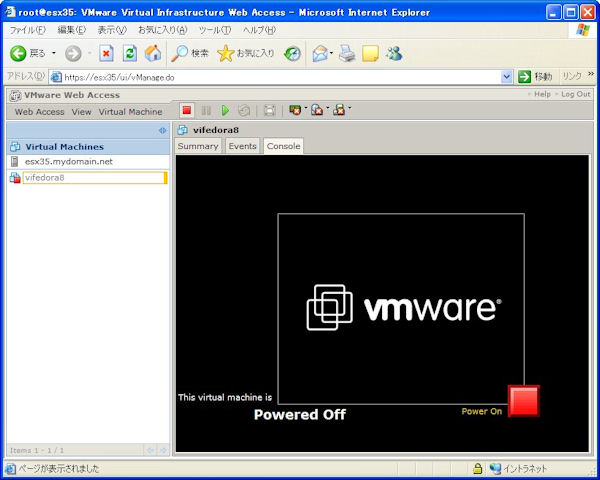Go to next page of items list
600x480 pixels.
click(163, 451)
